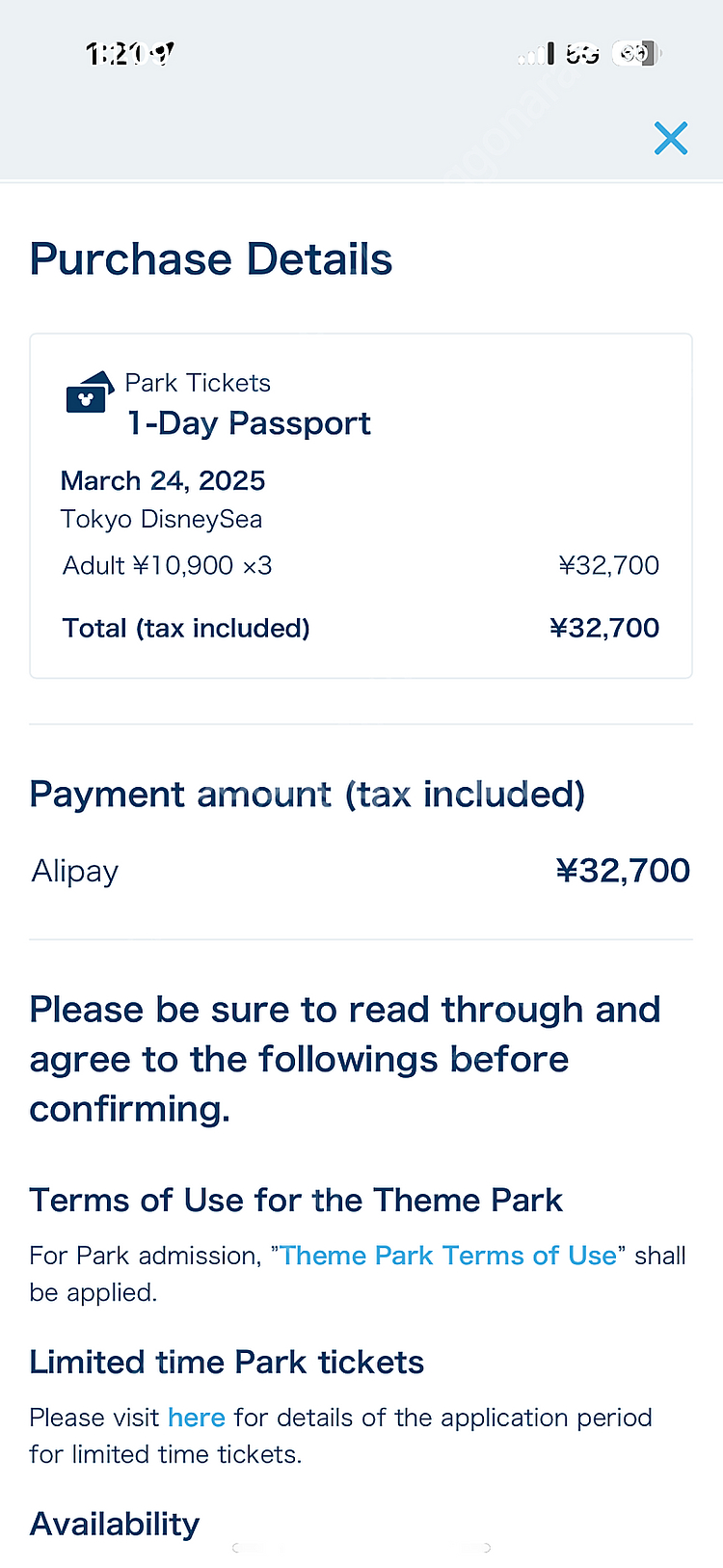Open the 'here' limited time tickets link

(x=197, y=1418)
